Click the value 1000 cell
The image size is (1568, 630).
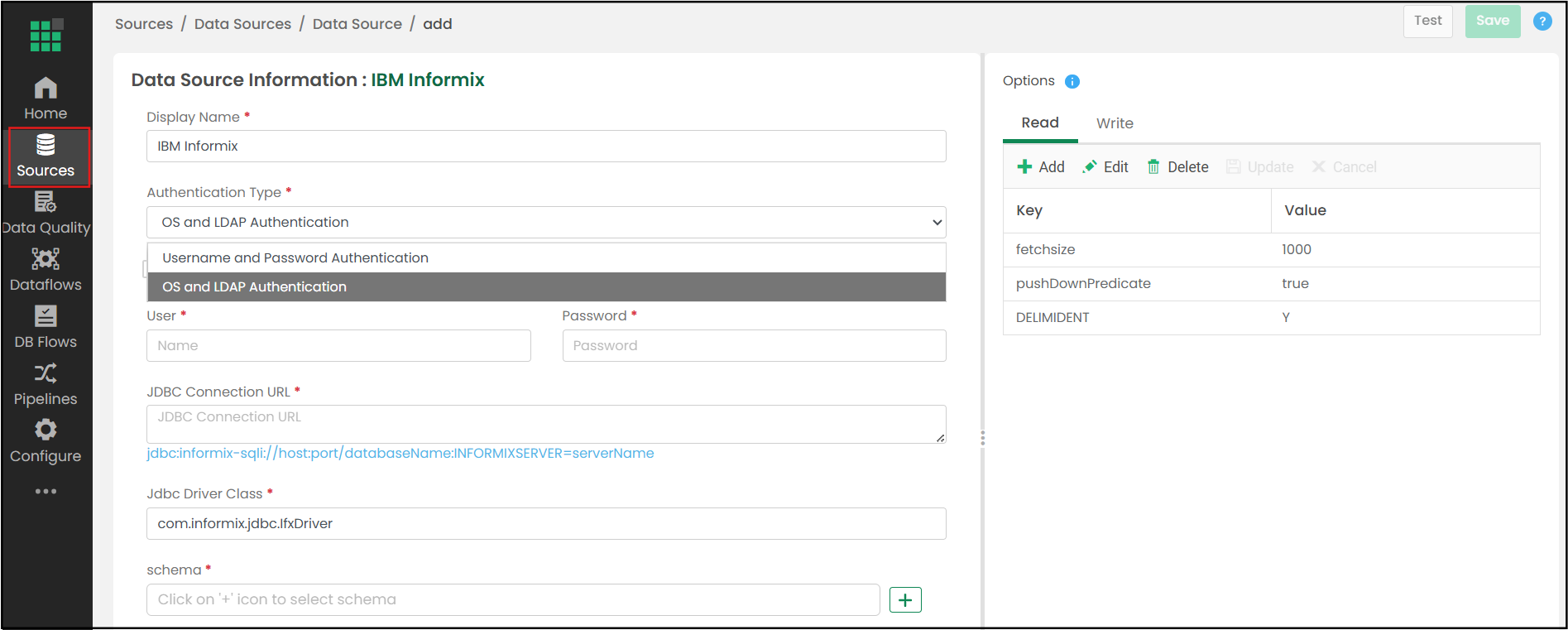[x=1405, y=250]
